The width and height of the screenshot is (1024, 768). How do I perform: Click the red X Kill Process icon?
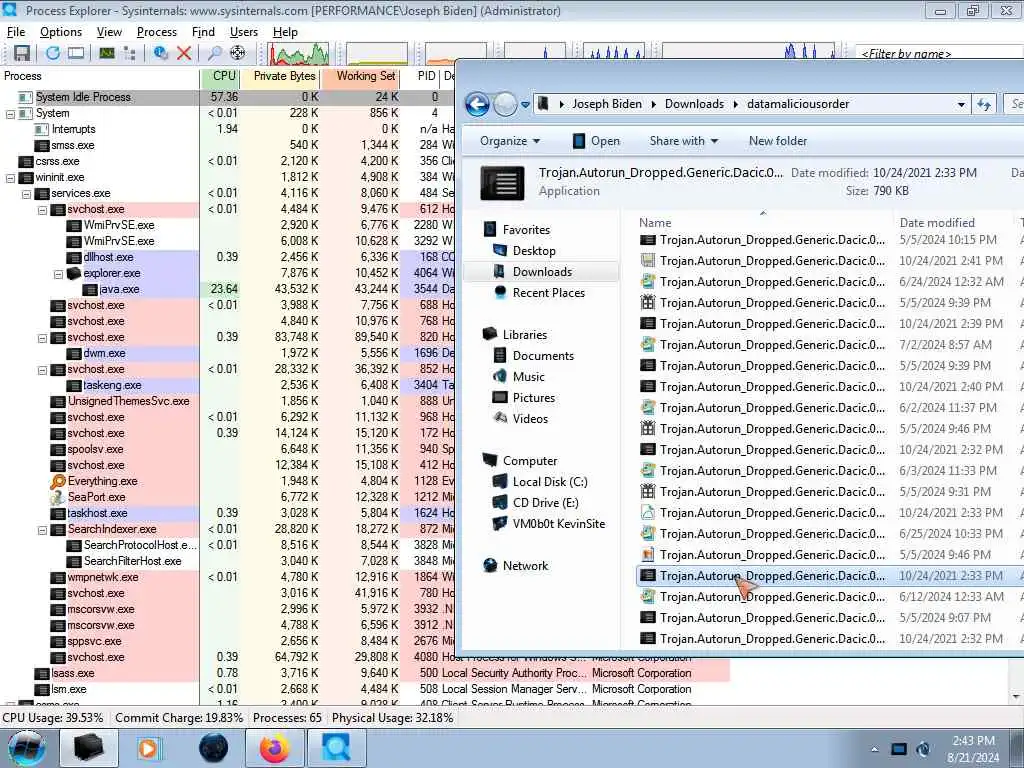(184, 53)
